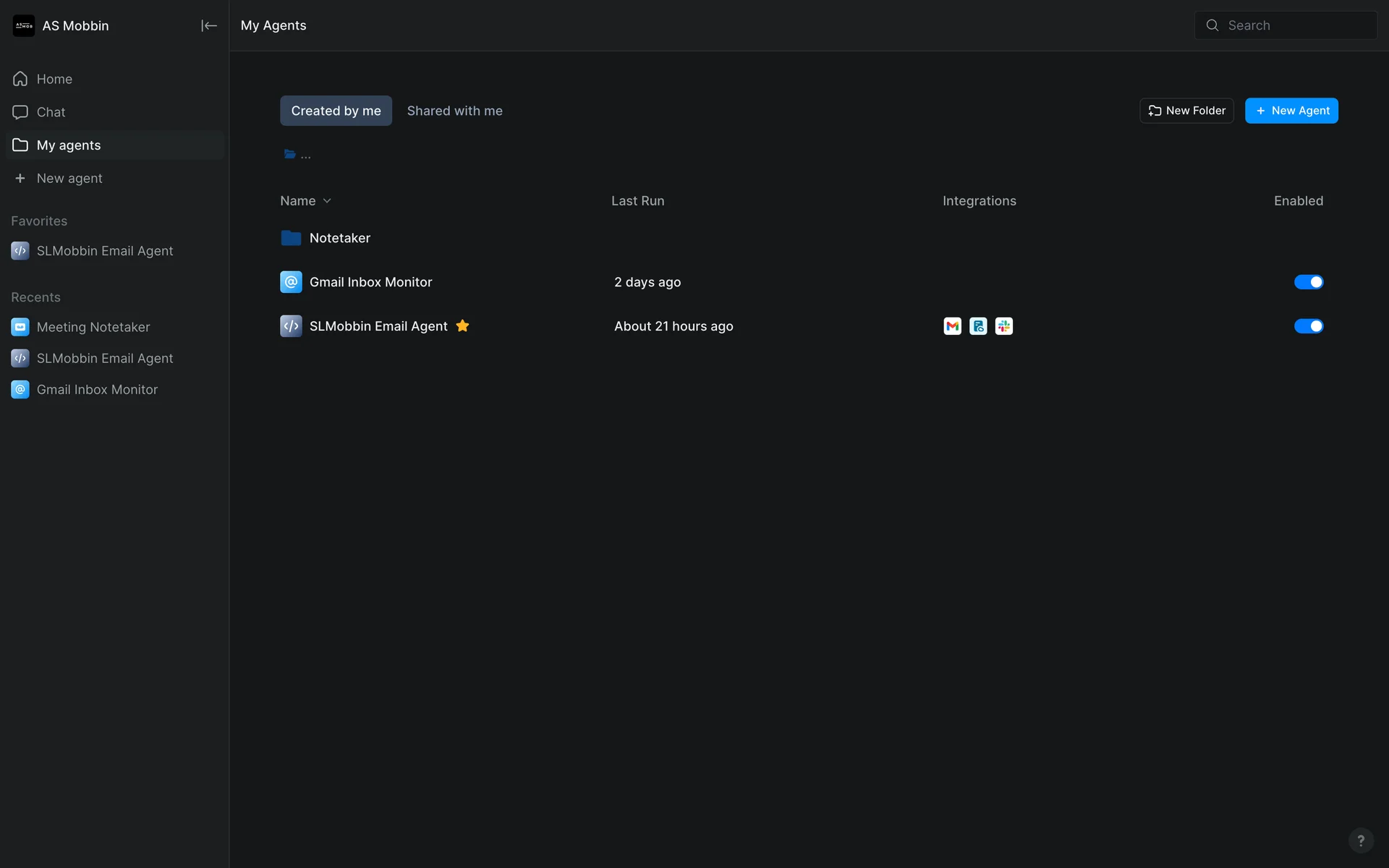The height and width of the screenshot is (868, 1389).
Task: Click the breadcrumb folder icon
Action: click(x=289, y=155)
